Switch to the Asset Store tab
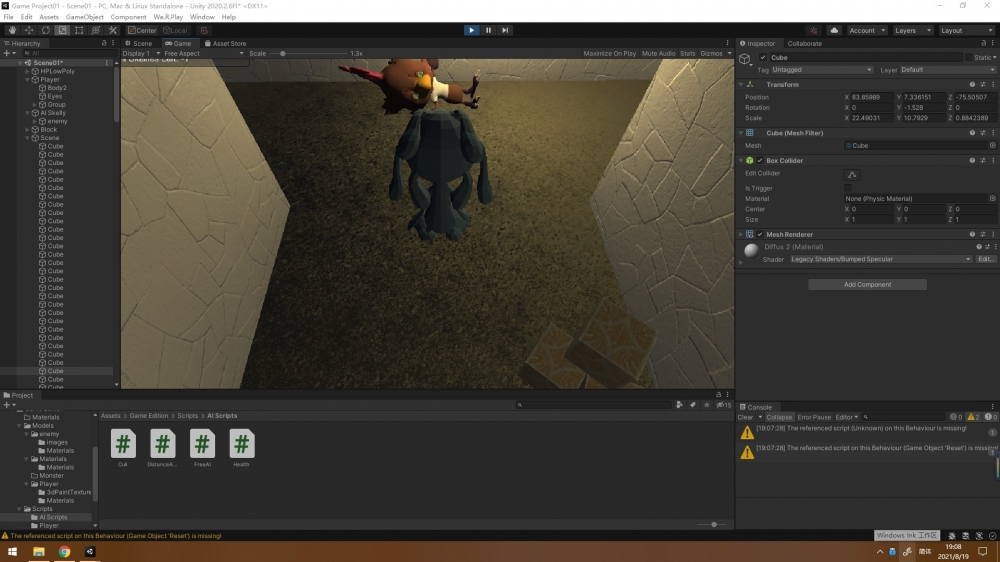1000x562 pixels. pyautogui.click(x=225, y=43)
